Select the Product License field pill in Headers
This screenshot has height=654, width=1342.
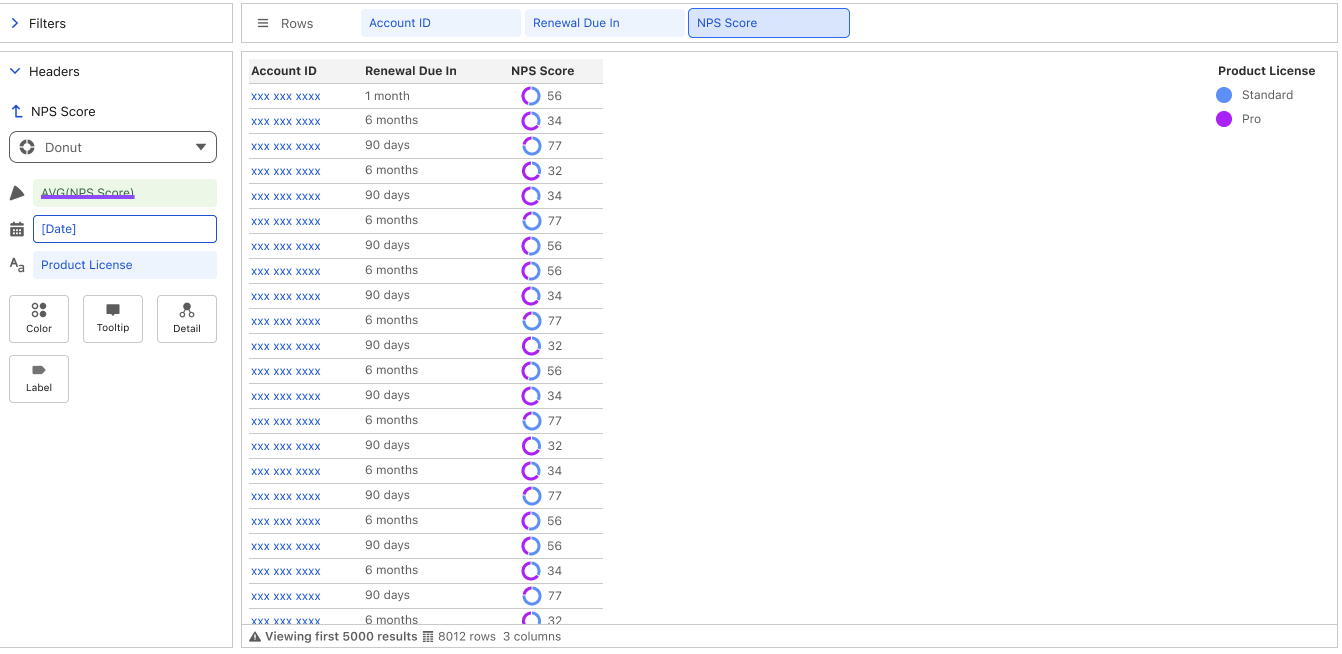[x=125, y=265]
